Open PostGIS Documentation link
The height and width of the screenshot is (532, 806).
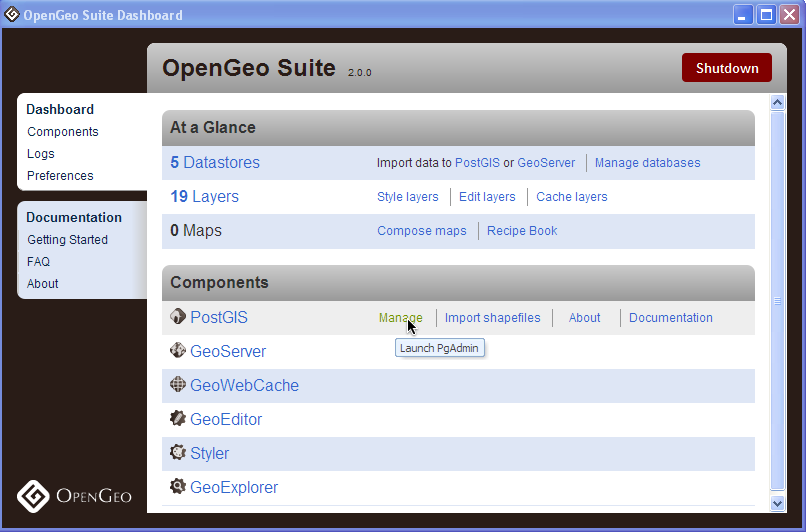point(671,318)
